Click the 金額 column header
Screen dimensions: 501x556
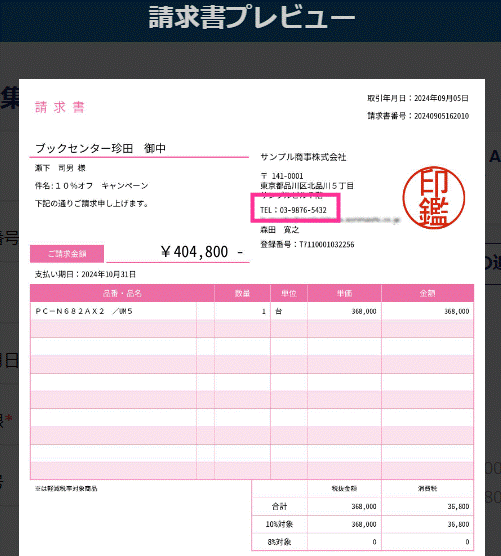click(x=427, y=293)
